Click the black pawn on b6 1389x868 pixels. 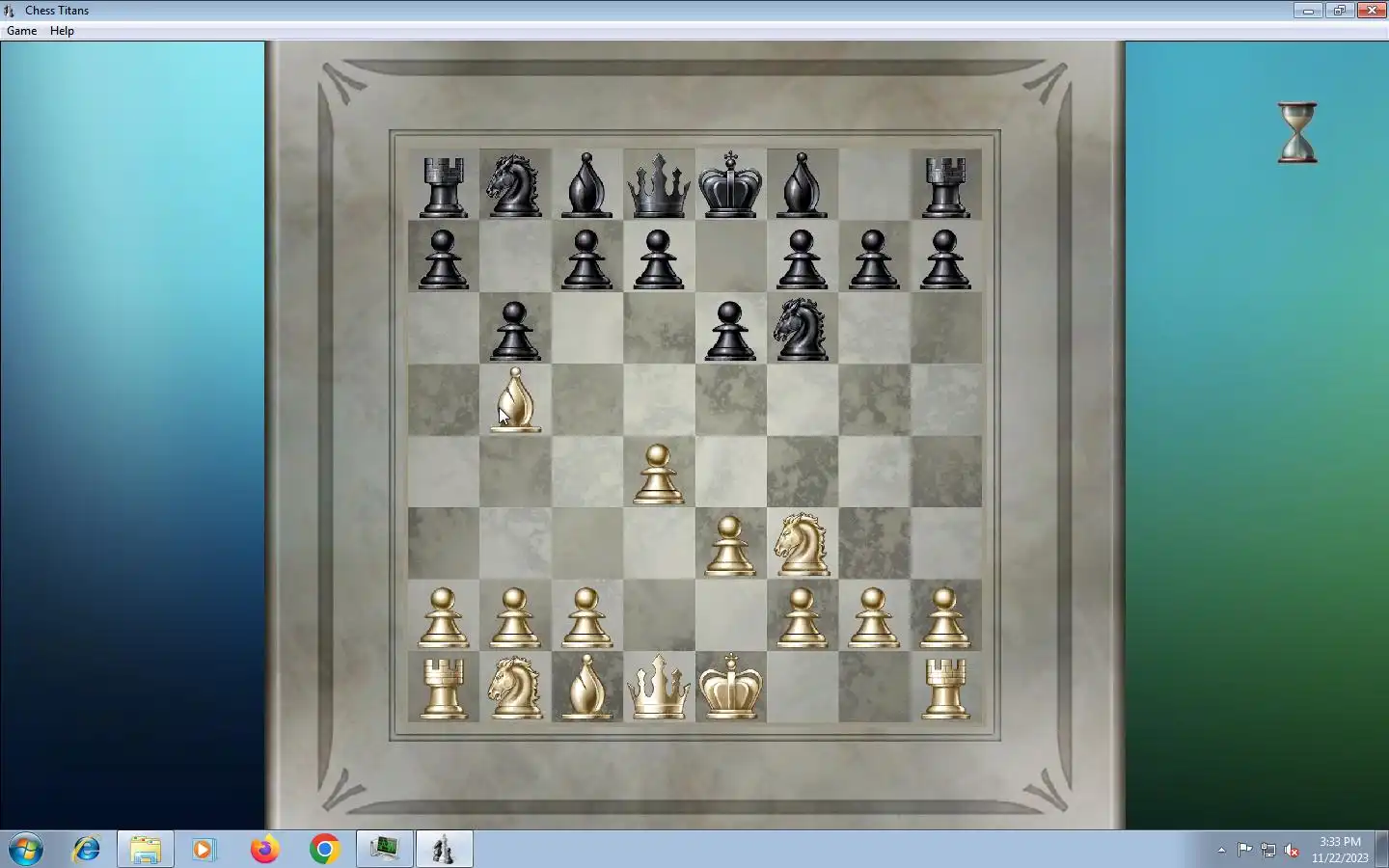tap(515, 331)
